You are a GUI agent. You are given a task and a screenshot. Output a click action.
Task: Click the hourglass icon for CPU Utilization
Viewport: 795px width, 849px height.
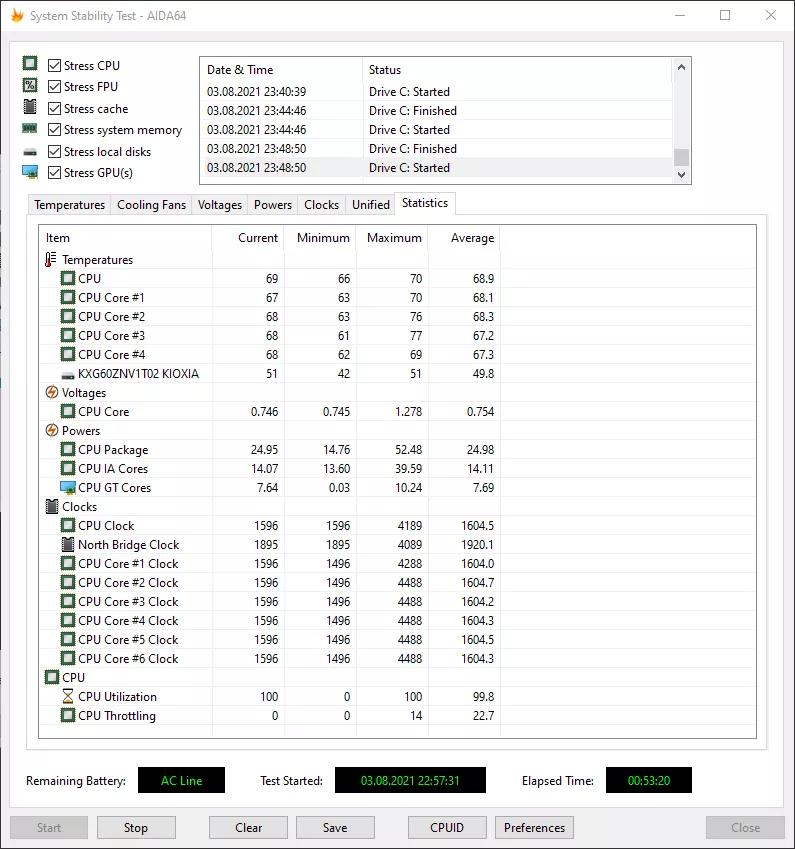pos(68,696)
